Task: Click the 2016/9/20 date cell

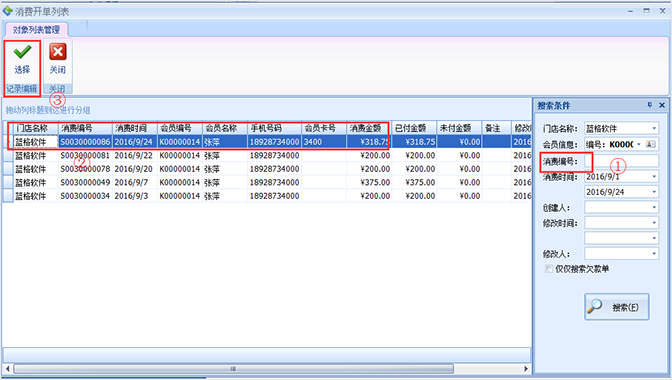Action: (135, 169)
